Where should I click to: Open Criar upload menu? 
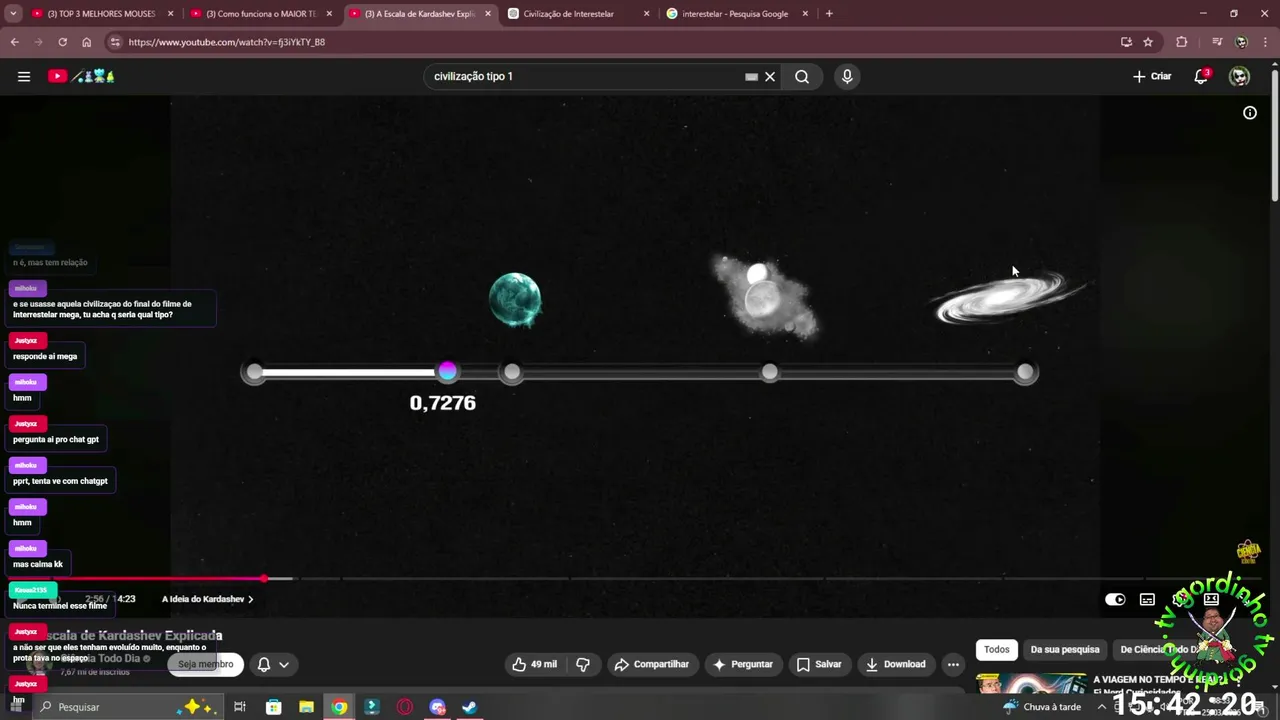click(x=1152, y=76)
